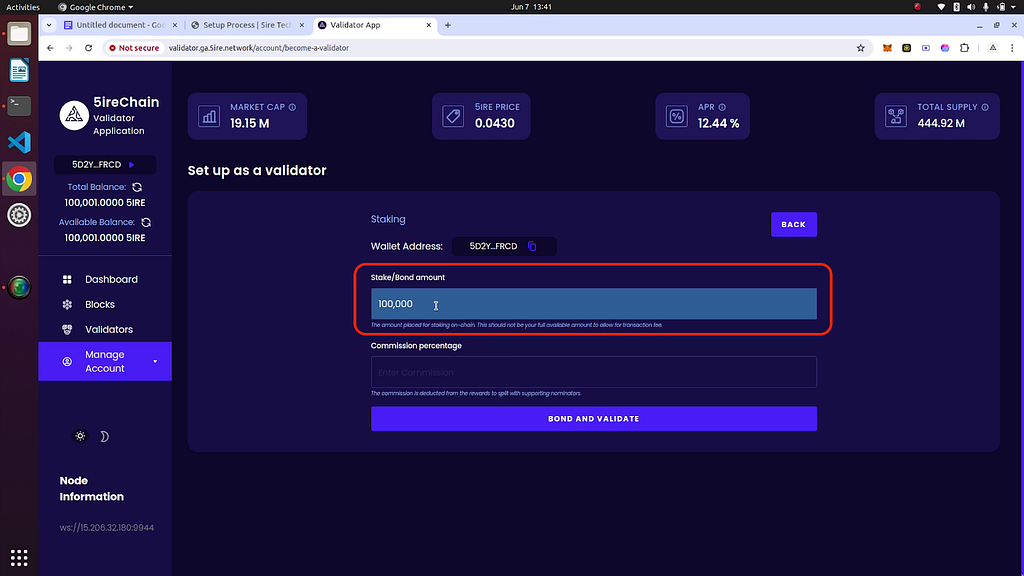
Task: Click the Market Cap info icon
Action: [293, 107]
